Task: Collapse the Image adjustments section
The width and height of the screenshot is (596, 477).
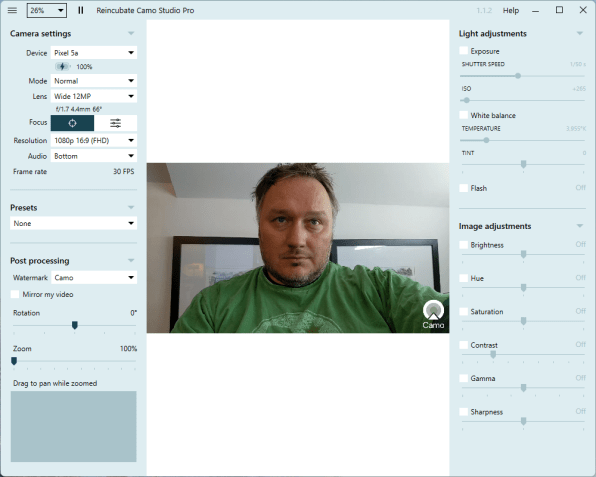Action: (580, 226)
